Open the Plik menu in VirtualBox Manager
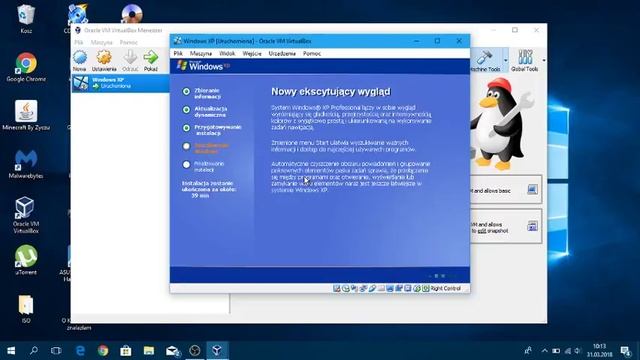Screen dimensions: 640x360 tap(79, 42)
